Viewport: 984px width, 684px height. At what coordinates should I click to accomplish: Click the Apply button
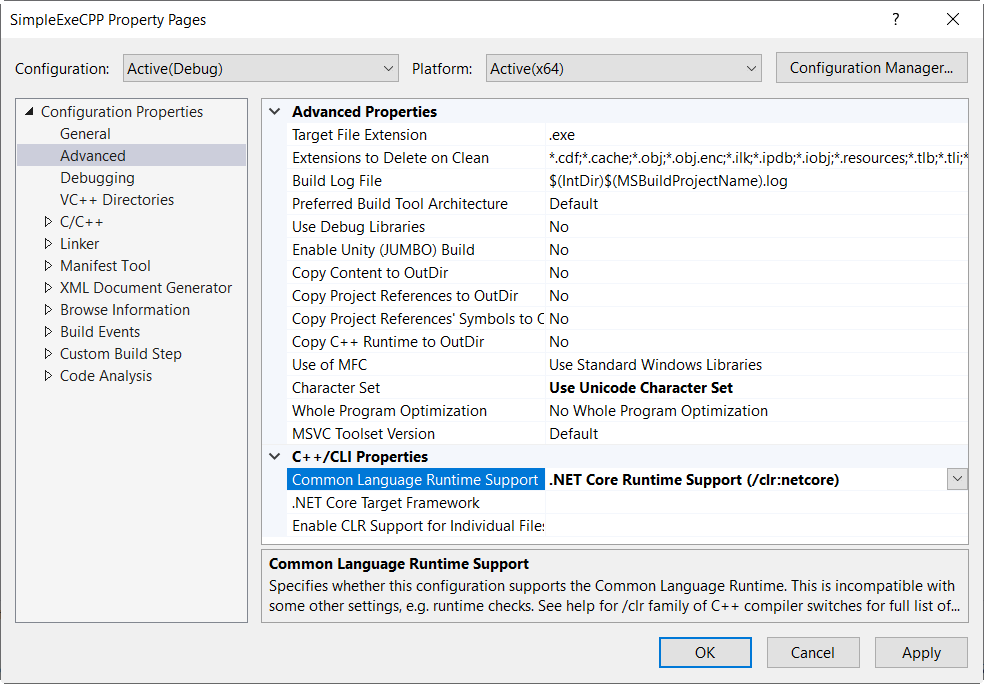point(920,653)
